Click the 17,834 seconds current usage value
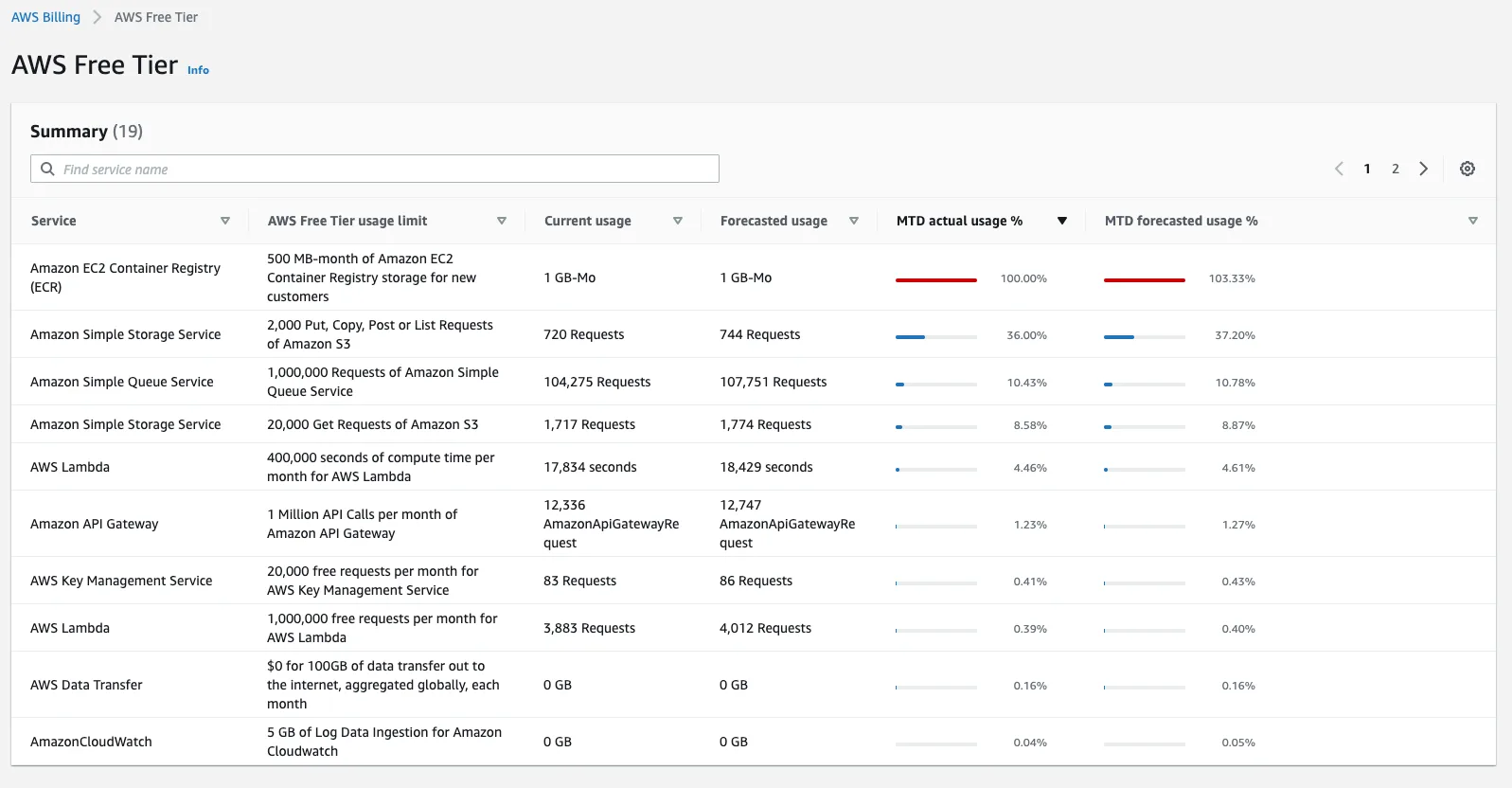Image resolution: width=1512 pixels, height=788 pixels. (x=591, y=467)
